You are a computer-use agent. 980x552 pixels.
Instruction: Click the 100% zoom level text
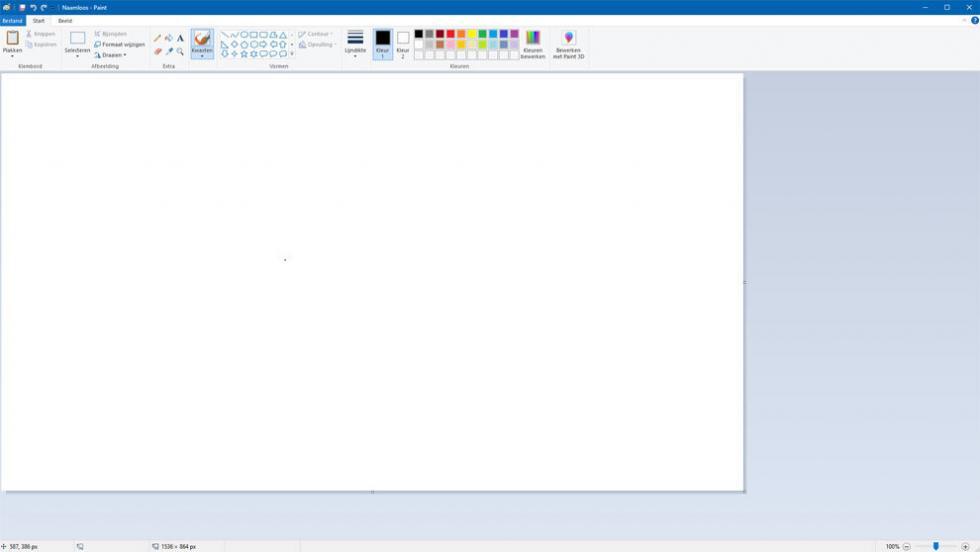892,546
